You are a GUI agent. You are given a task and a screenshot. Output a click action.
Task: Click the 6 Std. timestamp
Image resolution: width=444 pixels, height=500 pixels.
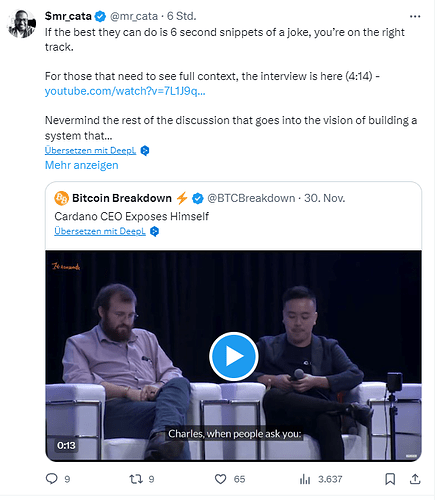(x=182, y=16)
